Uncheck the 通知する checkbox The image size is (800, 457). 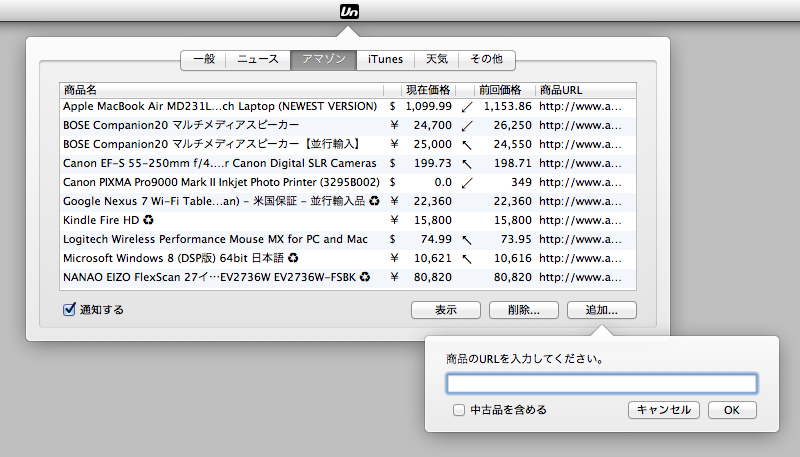70,310
